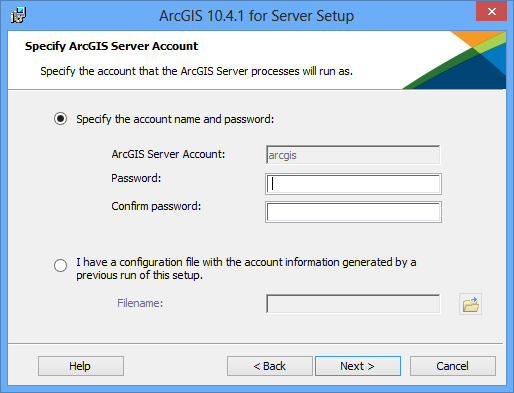Click the 'I have a configuration file' label text
Screen dimensions: 514x393
pyautogui.click(x=246, y=269)
